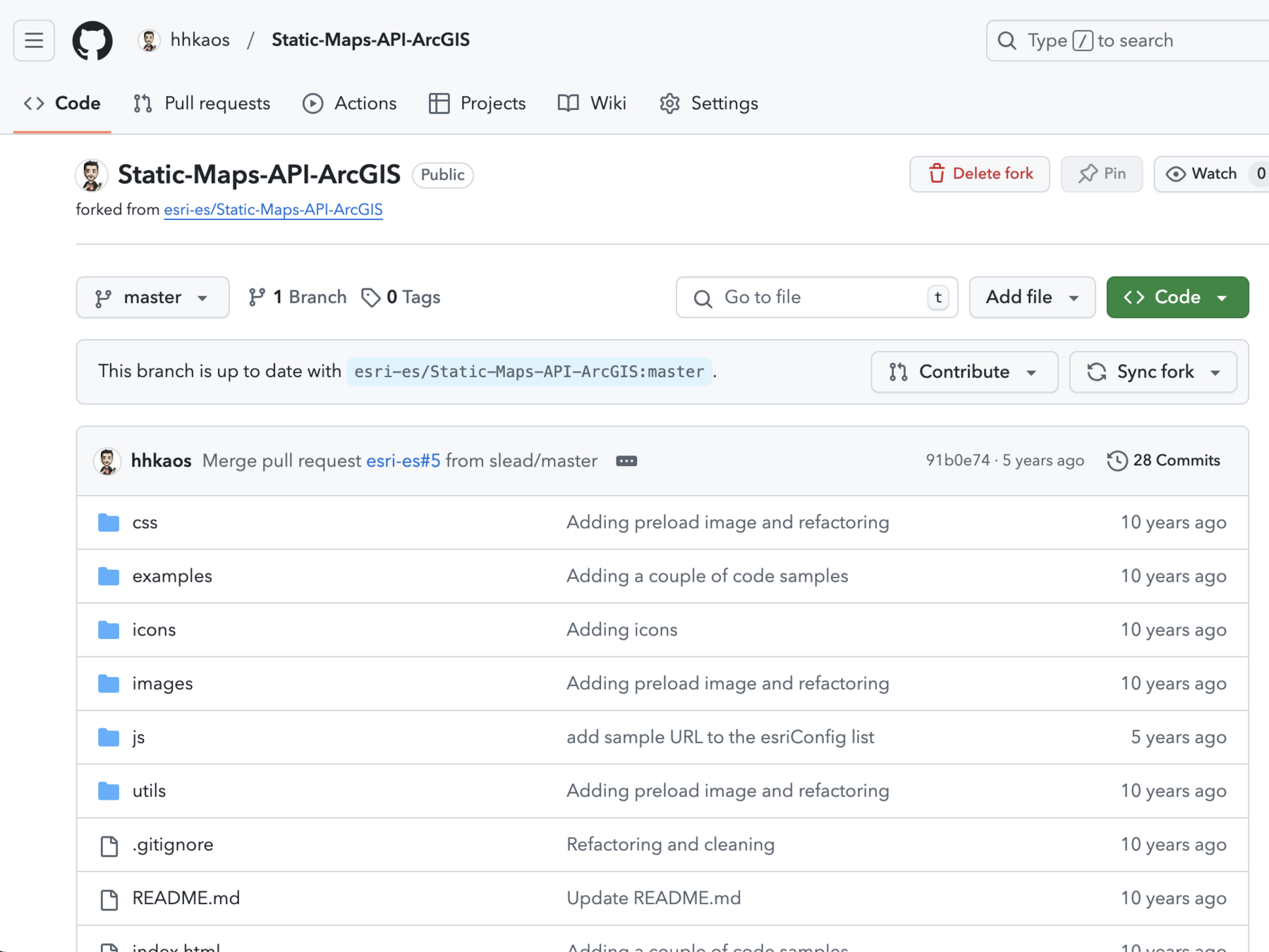Viewport: 1269px width, 952px height.
Task: Open 'add sample URL to the esriConfig list' commit
Action: point(720,737)
